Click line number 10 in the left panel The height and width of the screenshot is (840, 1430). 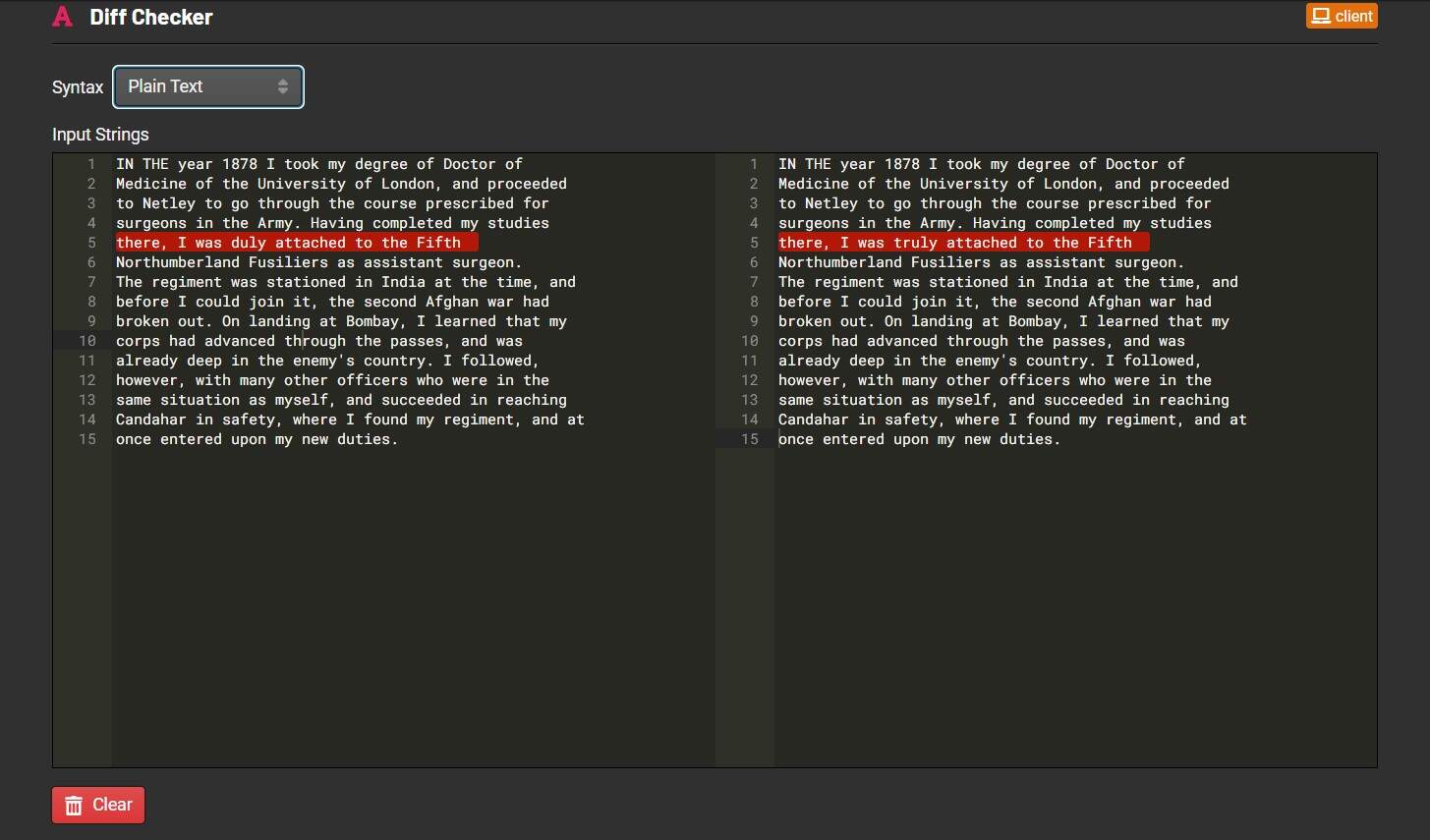tap(86, 341)
